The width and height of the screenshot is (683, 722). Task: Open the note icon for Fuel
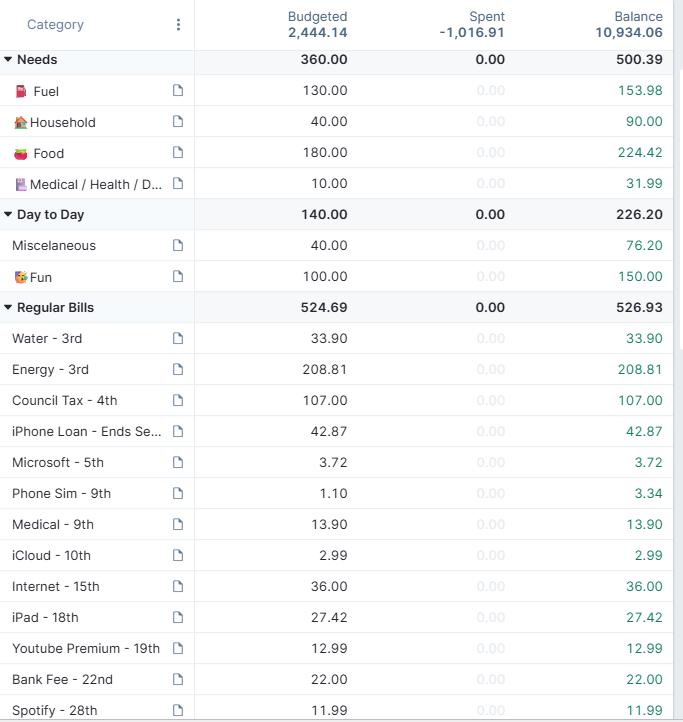tap(178, 90)
